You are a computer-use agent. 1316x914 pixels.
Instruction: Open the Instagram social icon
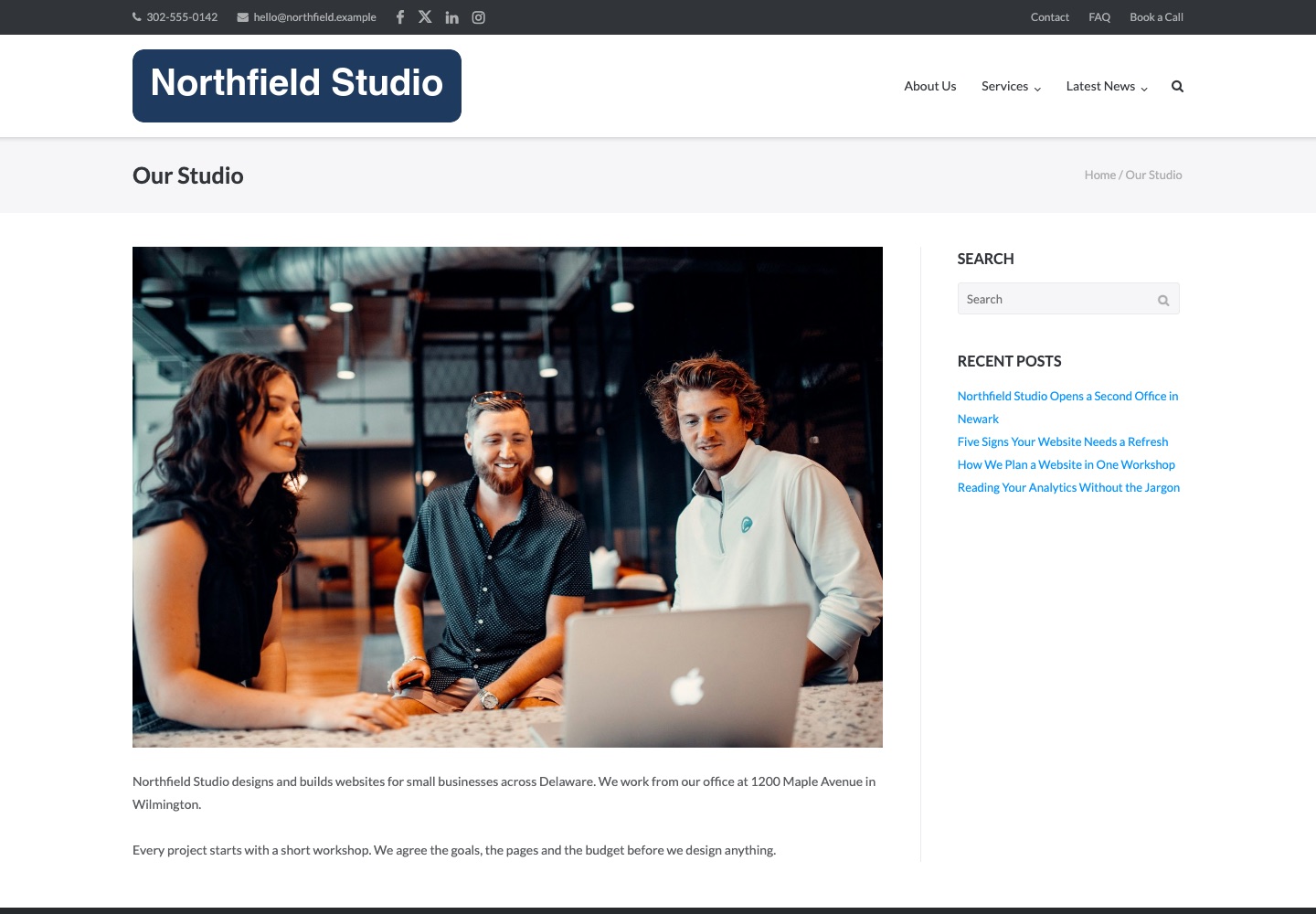pyautogui.click(x=478, y=17)
